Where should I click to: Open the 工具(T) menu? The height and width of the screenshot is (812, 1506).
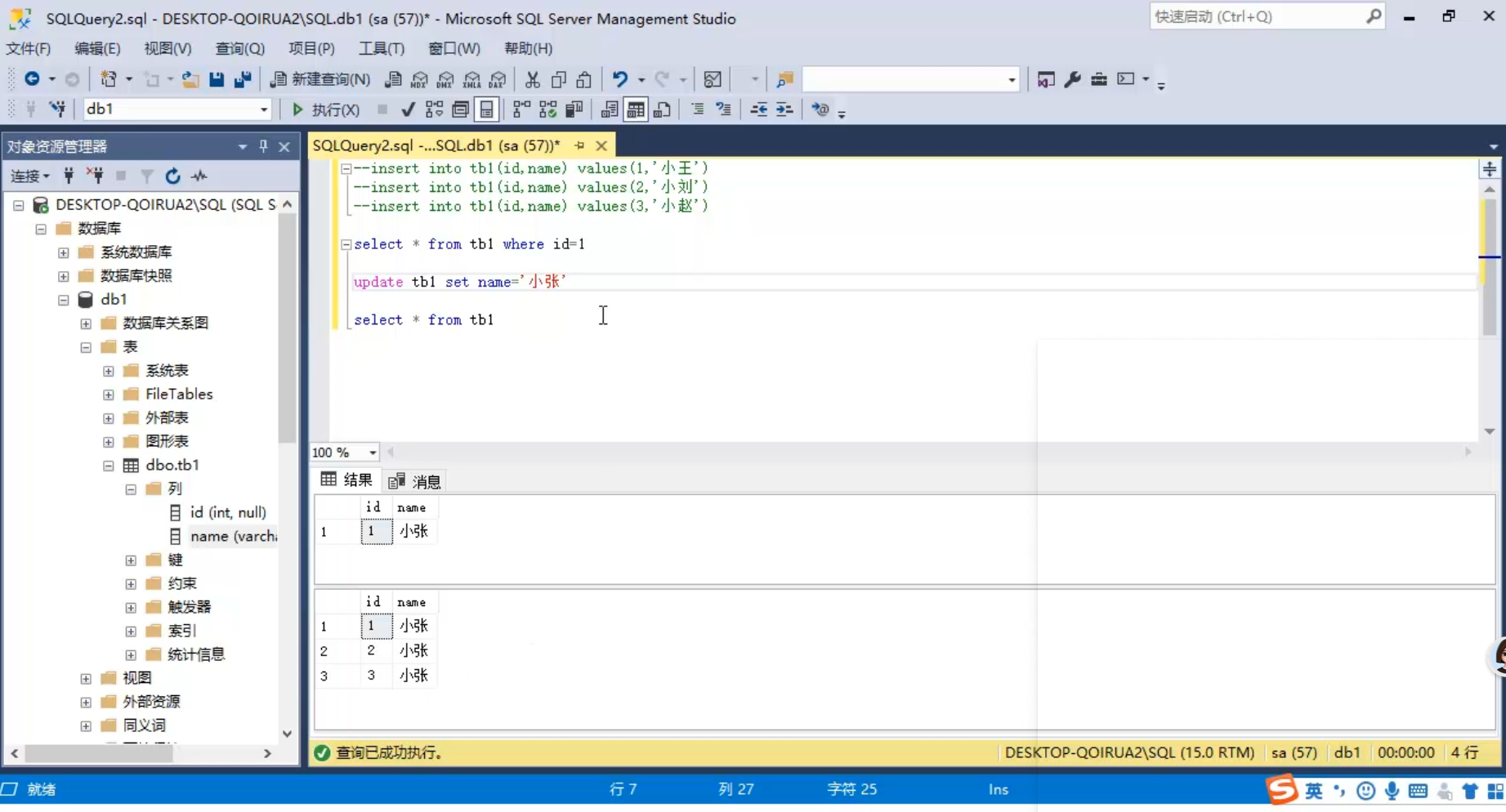[x=381, y=48]
